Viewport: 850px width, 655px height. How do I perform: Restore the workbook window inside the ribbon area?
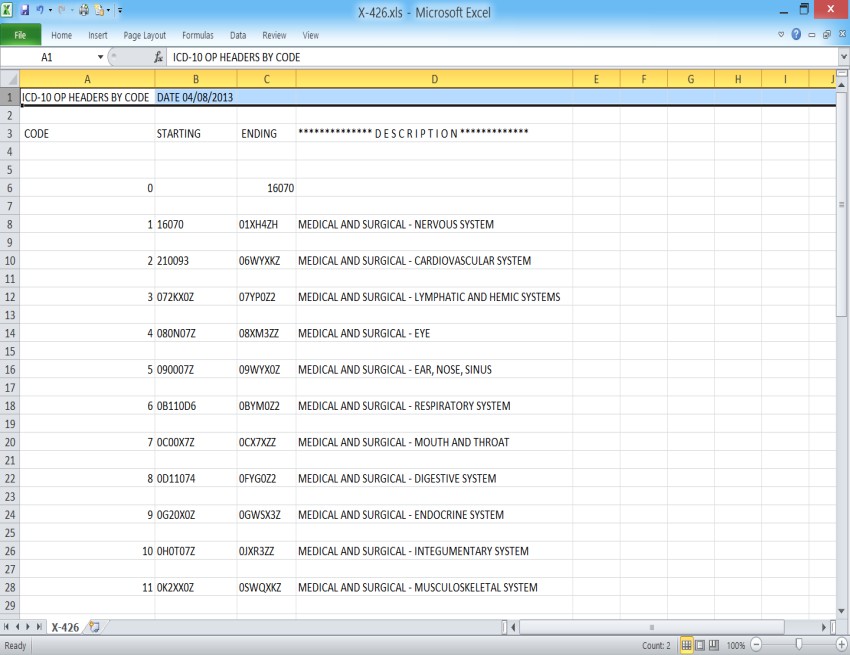coord(827,35)
